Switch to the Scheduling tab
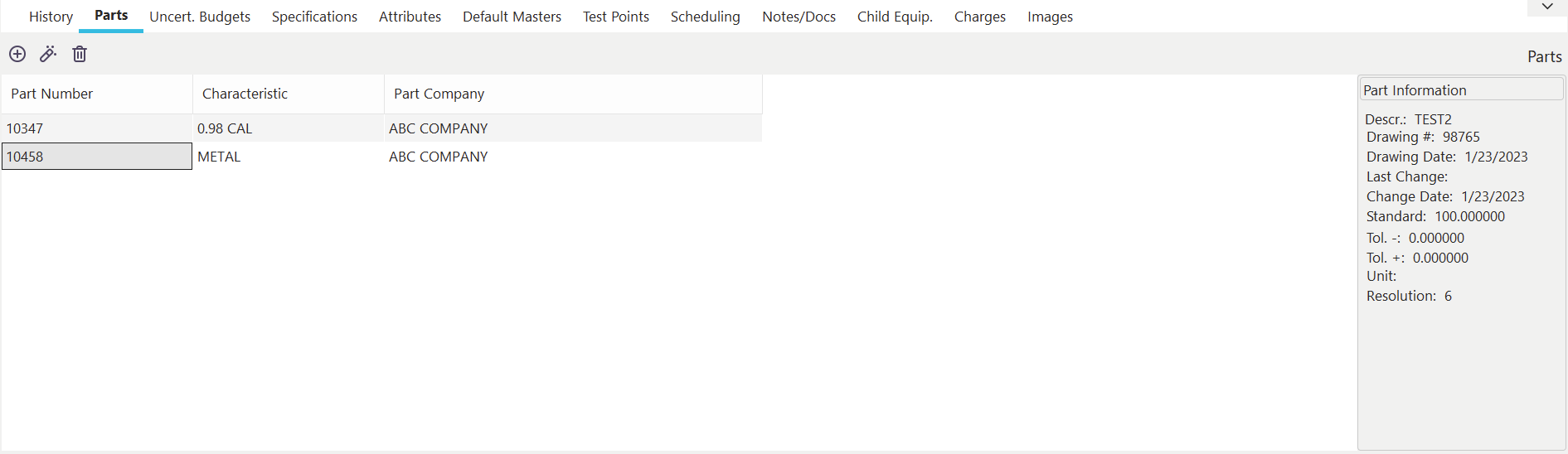 (705, 17)
